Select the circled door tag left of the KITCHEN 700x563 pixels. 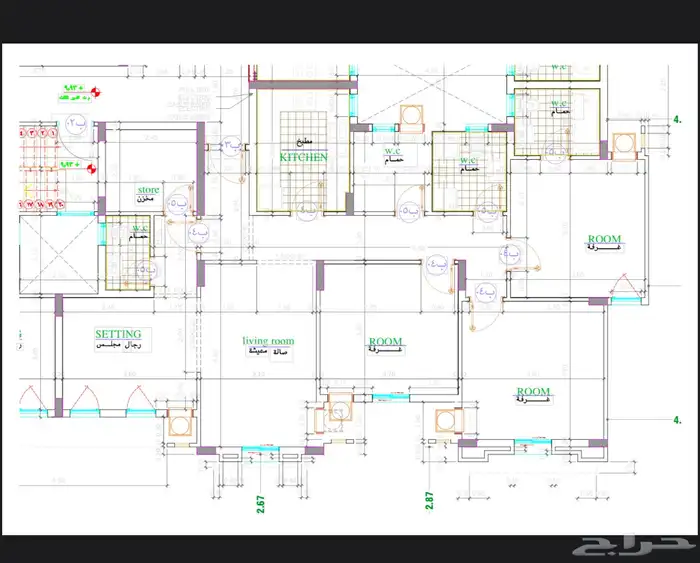click(x=231, y=146)
